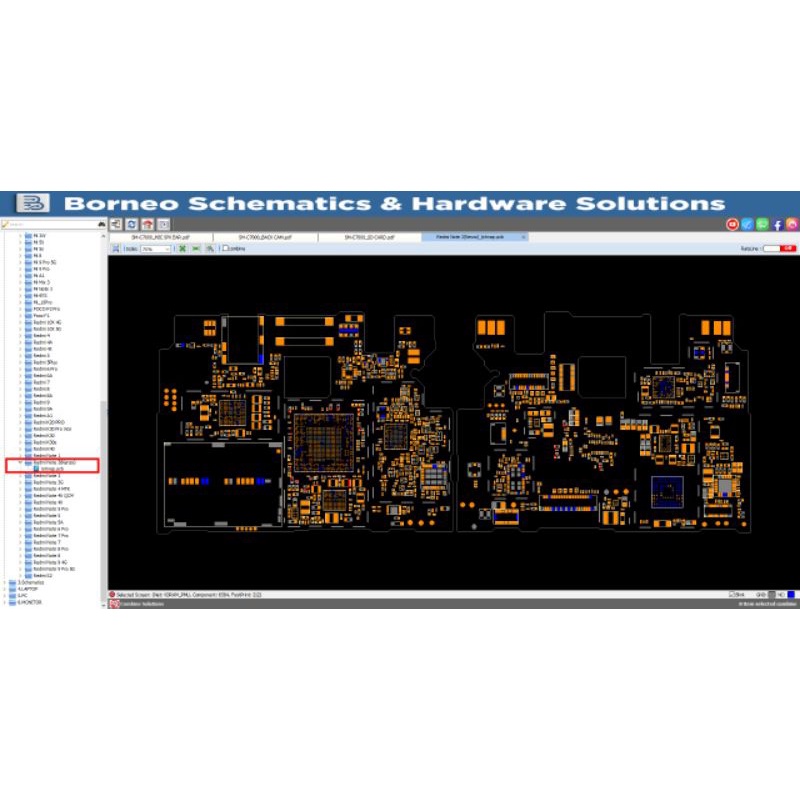The image size is (800, 800).
Task: Open the bitmap.pcb file in the tree
Action: pyautogui.click(x=52, y=468)
